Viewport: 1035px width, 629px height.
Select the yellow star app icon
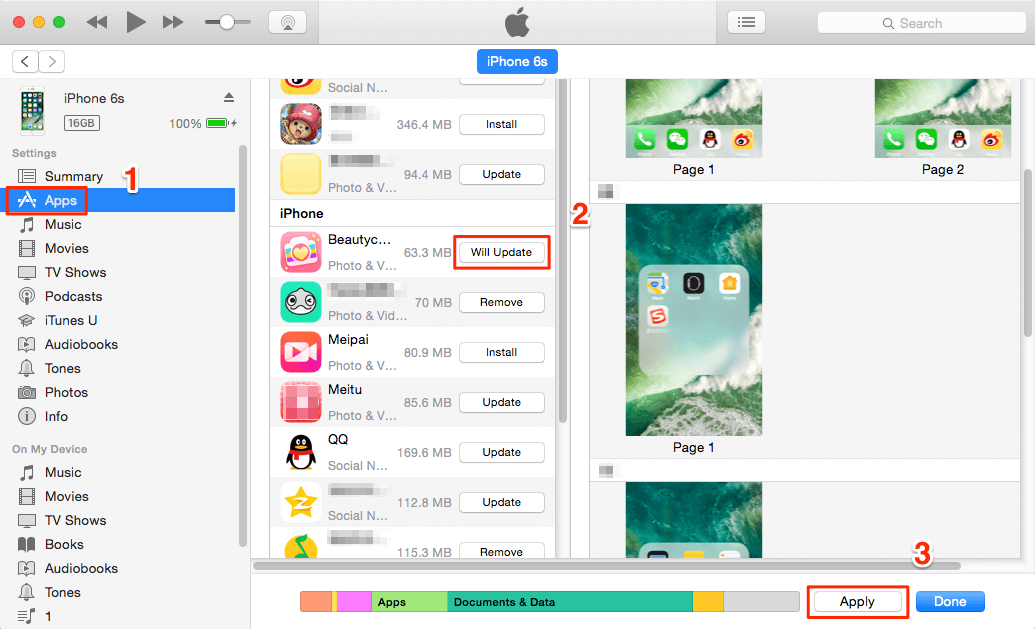(x=301, y=502)
